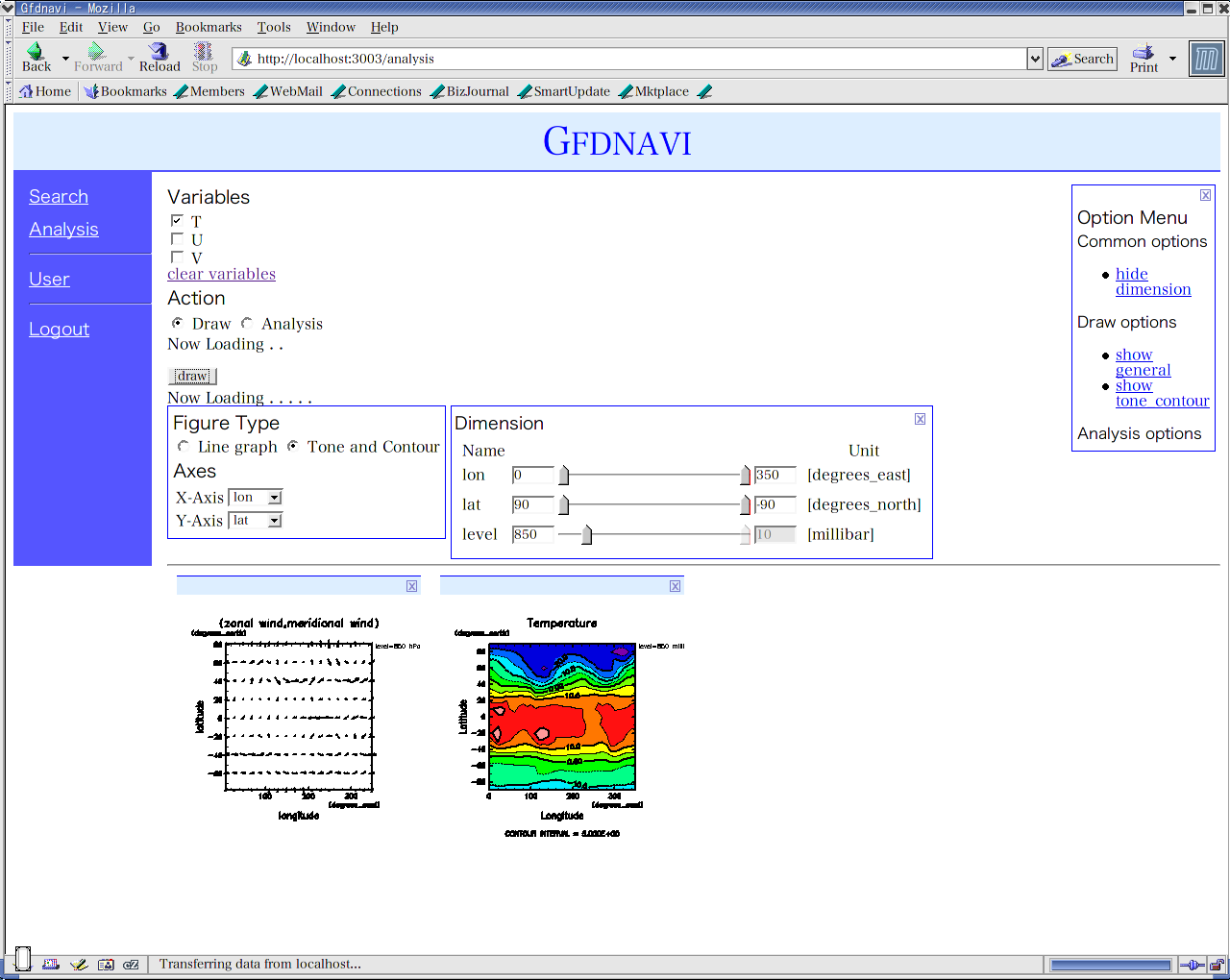The image size is (1230, 980).
Task: Open the File menu
Action: tap(33, 27)
